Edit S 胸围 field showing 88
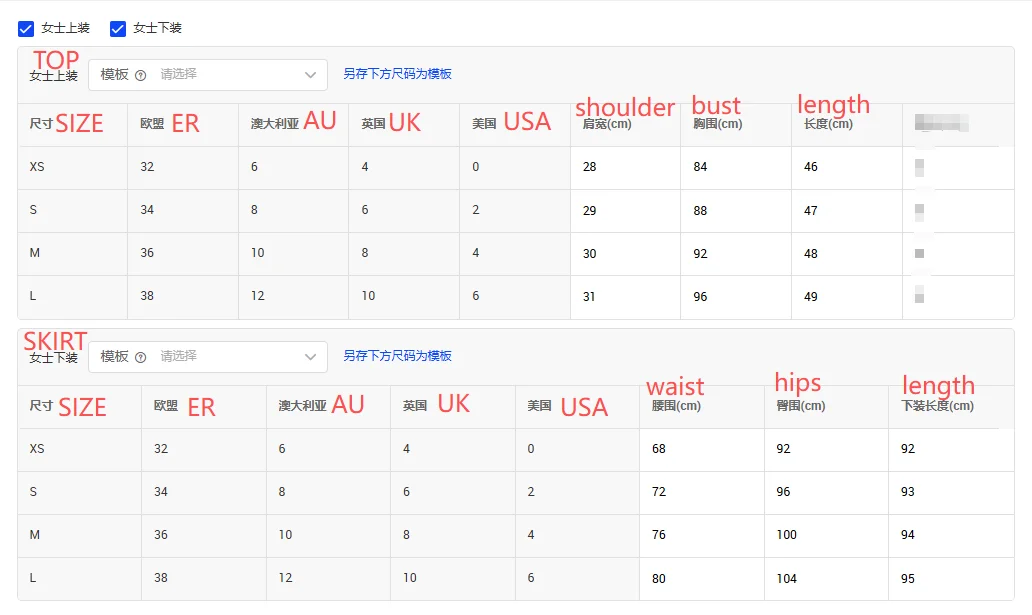Screen dimensions: 1032x615 [735, 211]
